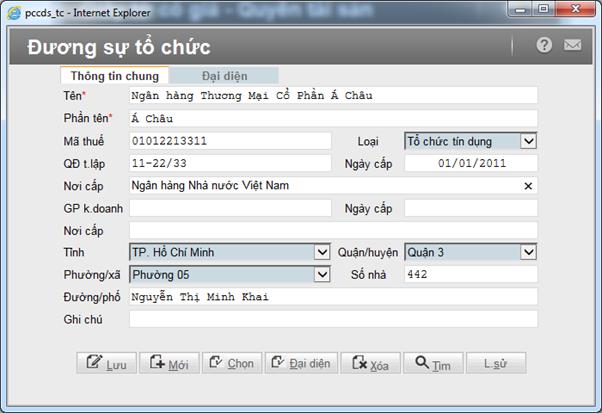Click the Đại diện button in bottom bar
602x413 pixels.
point(301,363)
